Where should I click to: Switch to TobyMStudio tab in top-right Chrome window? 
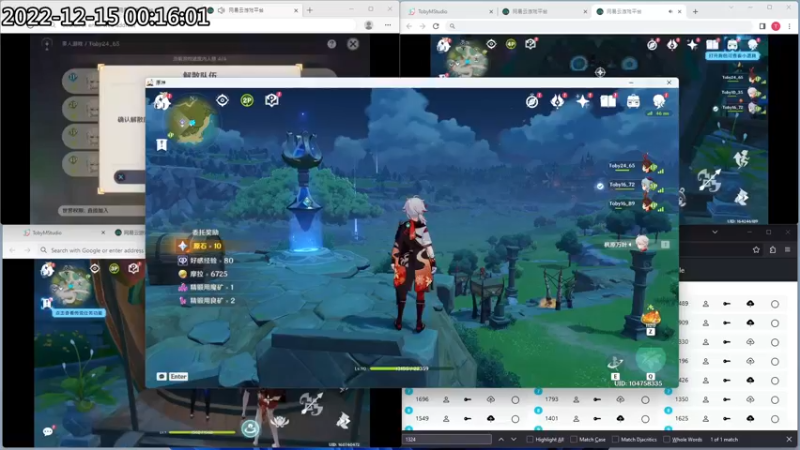449,11
